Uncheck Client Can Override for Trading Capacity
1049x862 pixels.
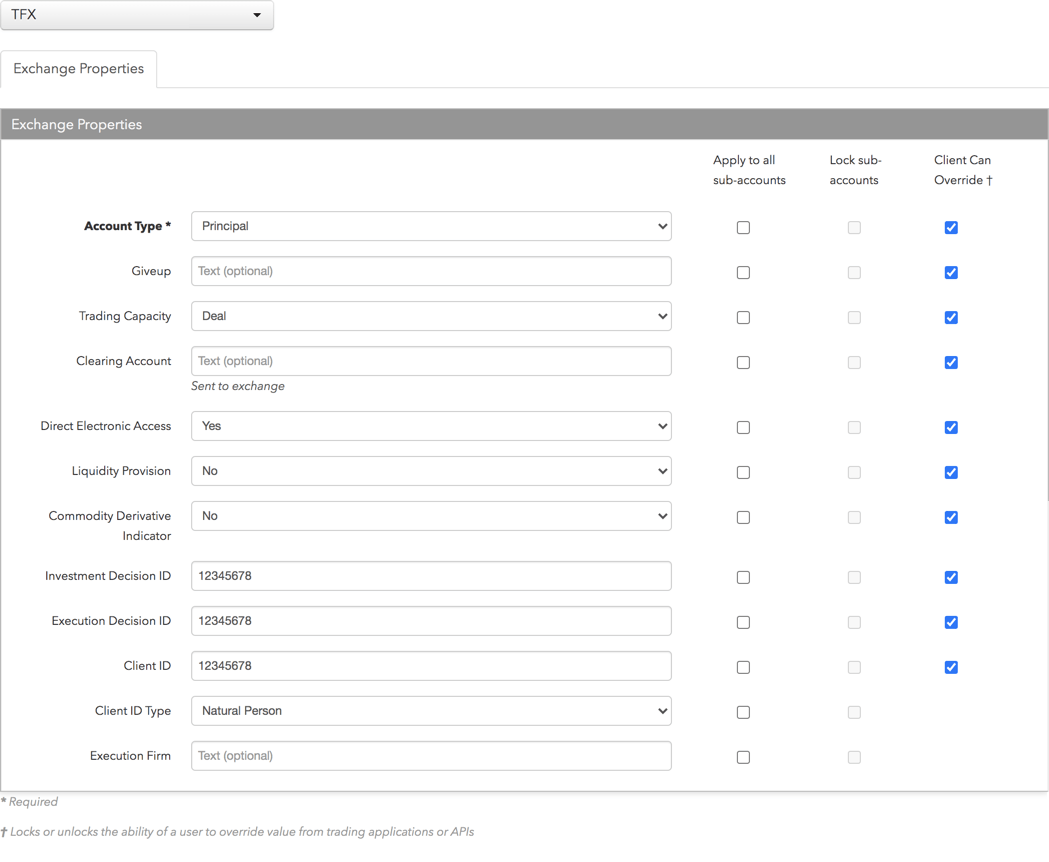tap(951, 317)
